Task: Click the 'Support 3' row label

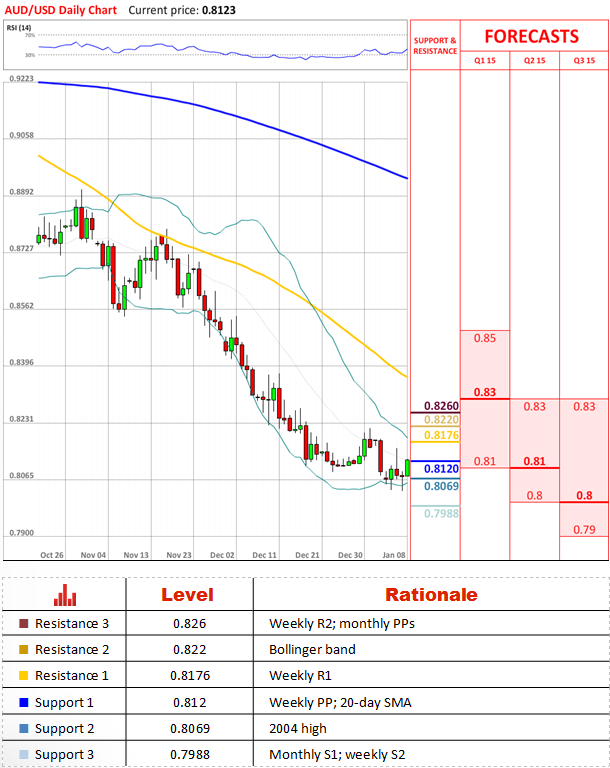Action: click(x=64, y=755)
